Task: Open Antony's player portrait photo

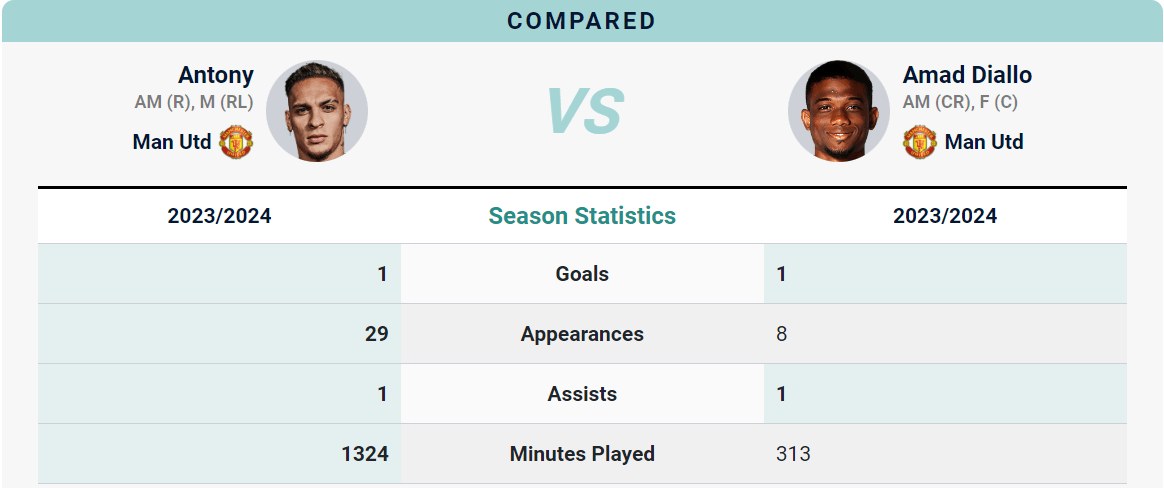Action: (317, 111)
